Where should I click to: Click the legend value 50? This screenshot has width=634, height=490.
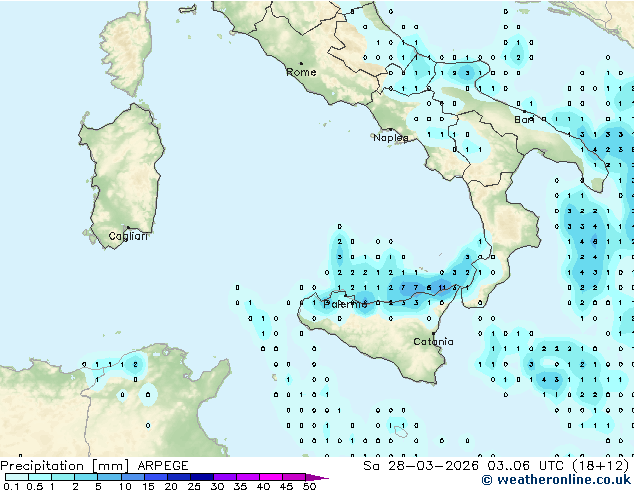[x=309, y=486]
